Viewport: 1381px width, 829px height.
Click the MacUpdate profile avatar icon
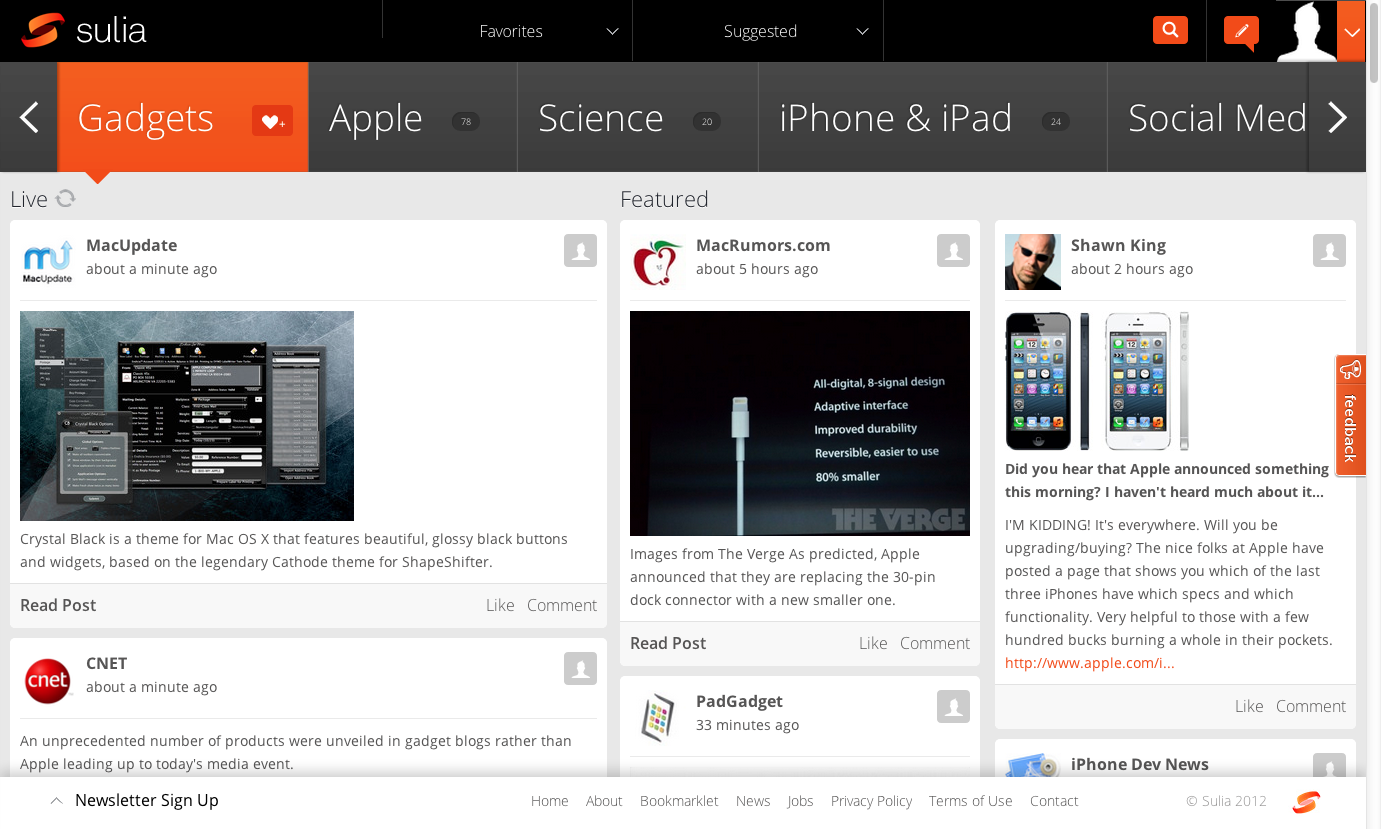48,262
